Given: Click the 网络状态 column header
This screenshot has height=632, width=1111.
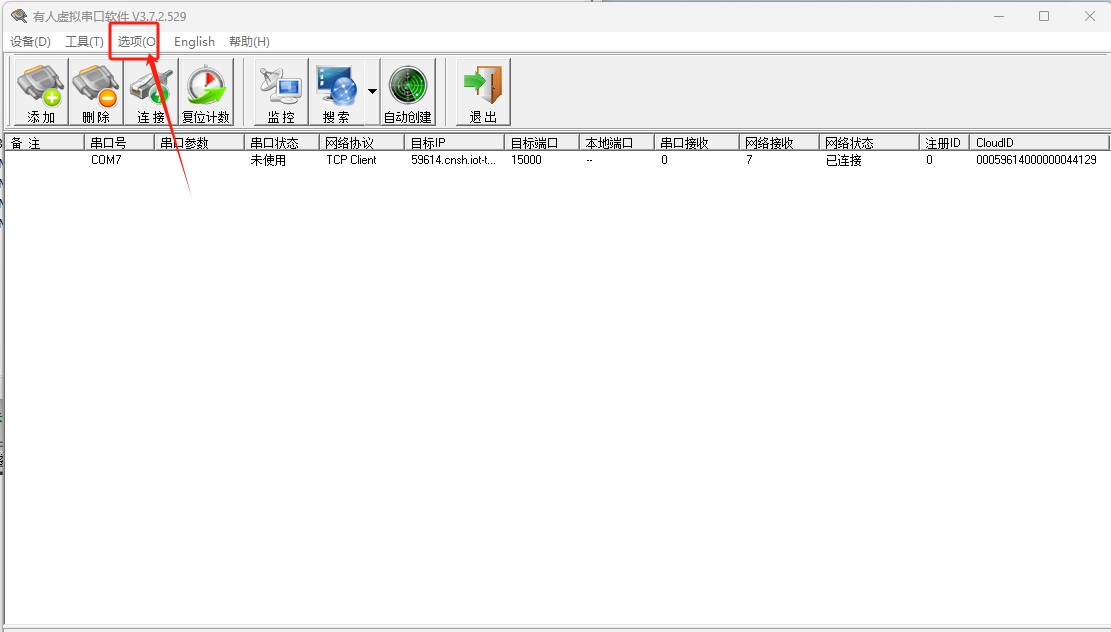Looking at the screenshot, I should 868,143.
